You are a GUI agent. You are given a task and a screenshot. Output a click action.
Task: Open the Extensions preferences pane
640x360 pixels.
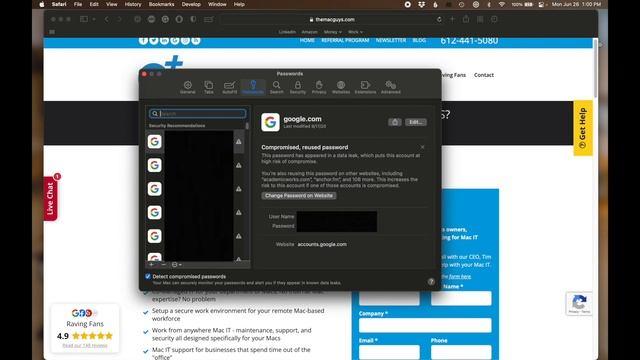click(x=365, y=87)
